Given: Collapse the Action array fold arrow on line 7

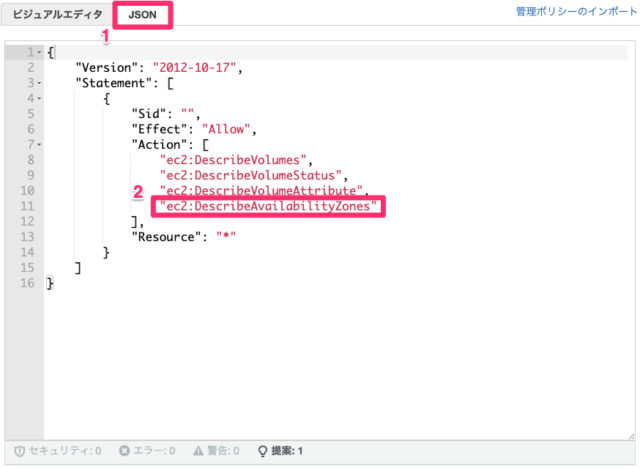Looking at the screenshot, I should point(39,144).
